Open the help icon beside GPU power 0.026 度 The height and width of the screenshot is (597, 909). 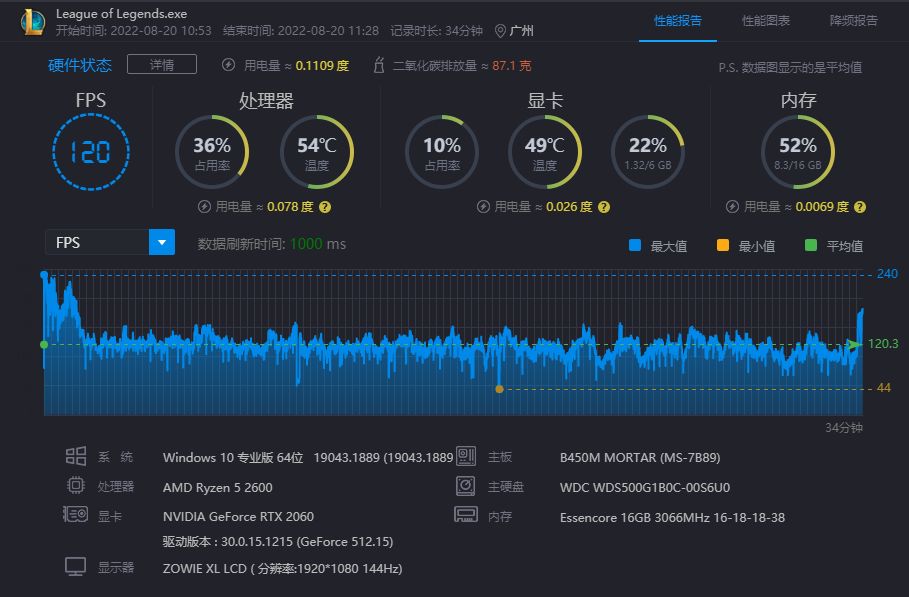pyautogui.click(x=603, y=207)
